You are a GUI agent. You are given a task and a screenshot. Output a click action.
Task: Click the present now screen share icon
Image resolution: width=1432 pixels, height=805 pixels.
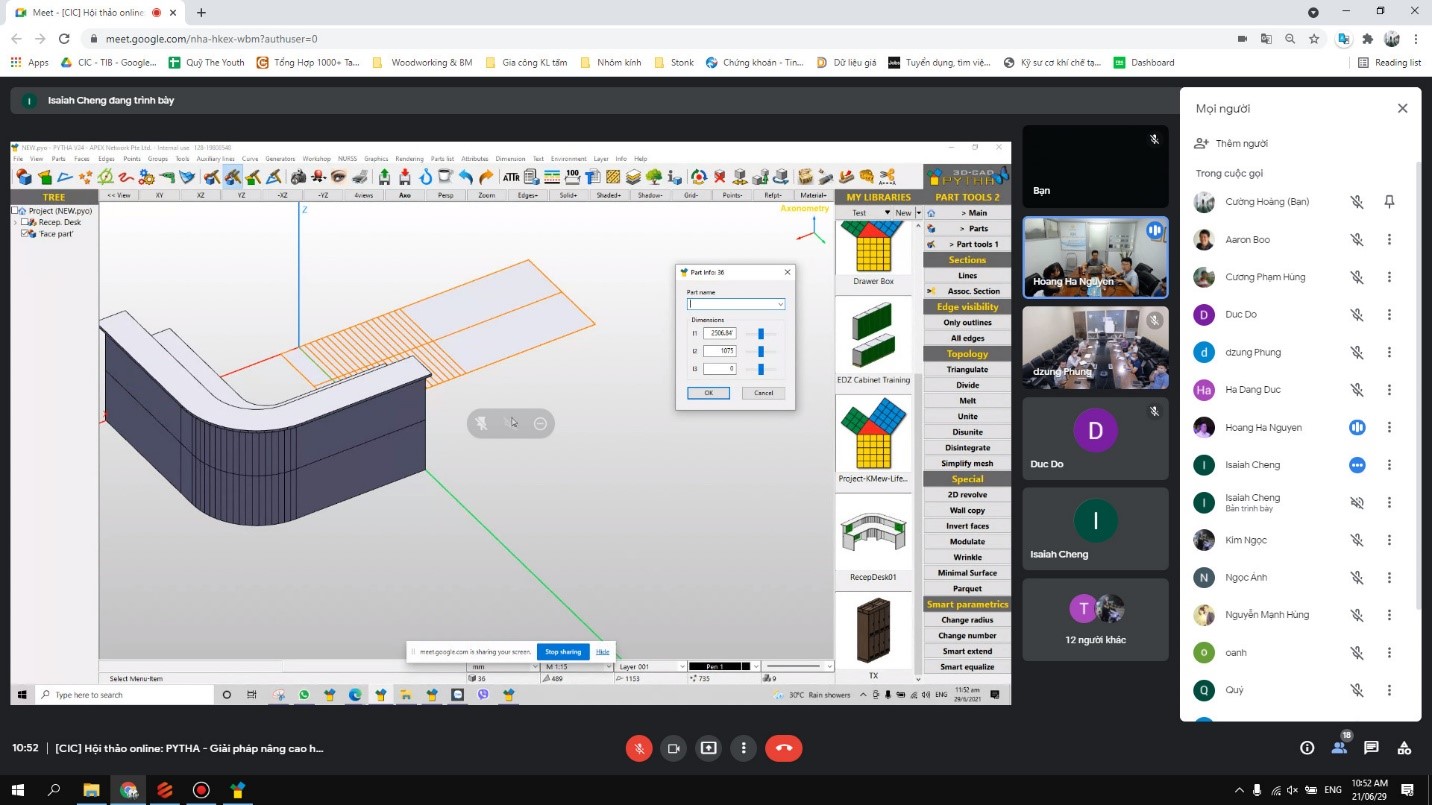(709, 748)
